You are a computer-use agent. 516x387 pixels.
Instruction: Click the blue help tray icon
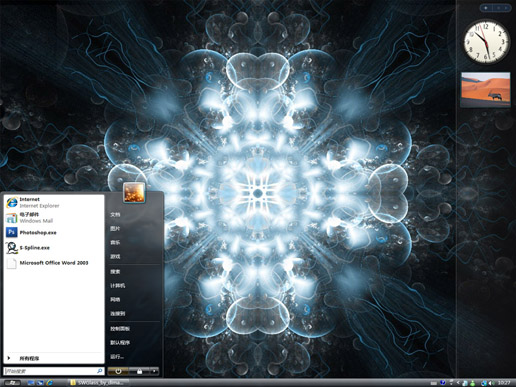coord(443,383)
